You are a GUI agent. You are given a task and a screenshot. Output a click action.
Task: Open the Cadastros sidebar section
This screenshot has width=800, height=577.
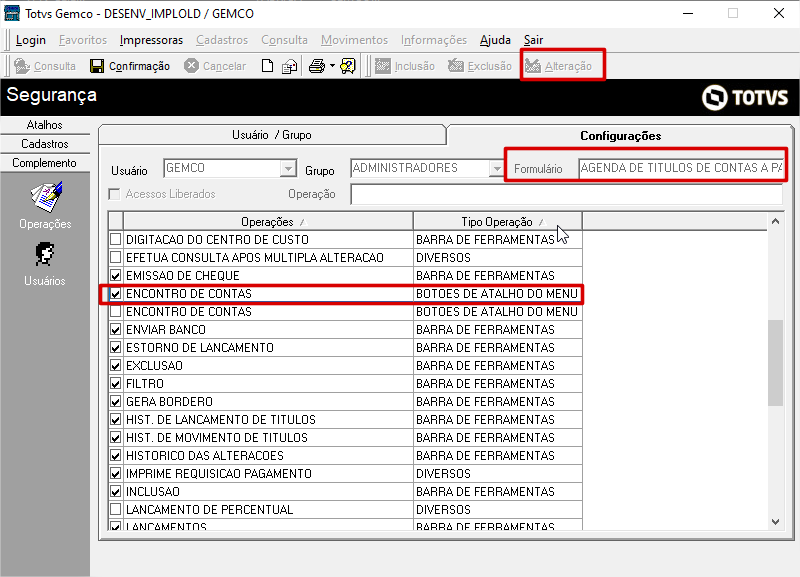[x=45, y=144]
